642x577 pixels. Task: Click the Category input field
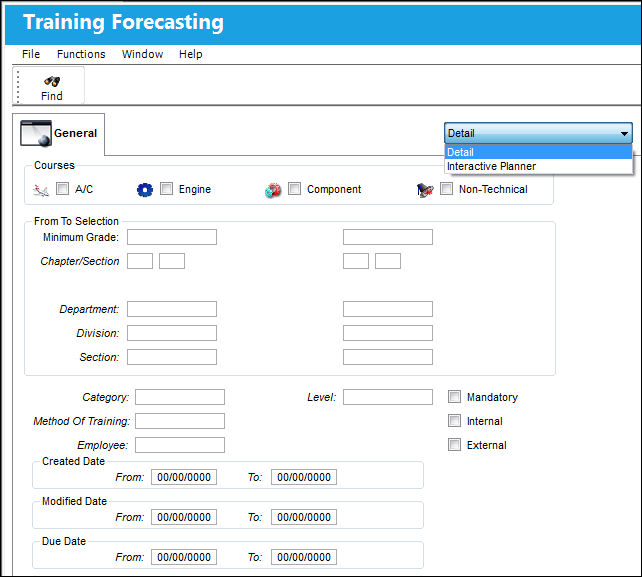pyautogui.click(x=180, y=397)
